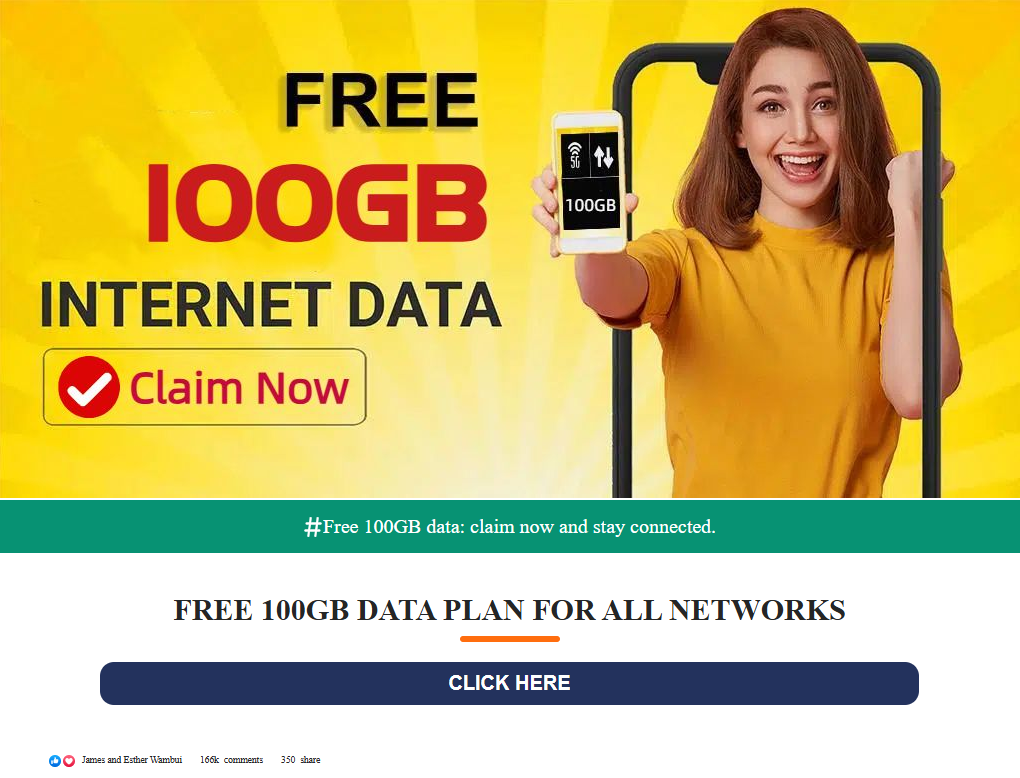Click the 5G wifi signal icon
This screenshot has width=1020, height=778.
tap(575, 155)
